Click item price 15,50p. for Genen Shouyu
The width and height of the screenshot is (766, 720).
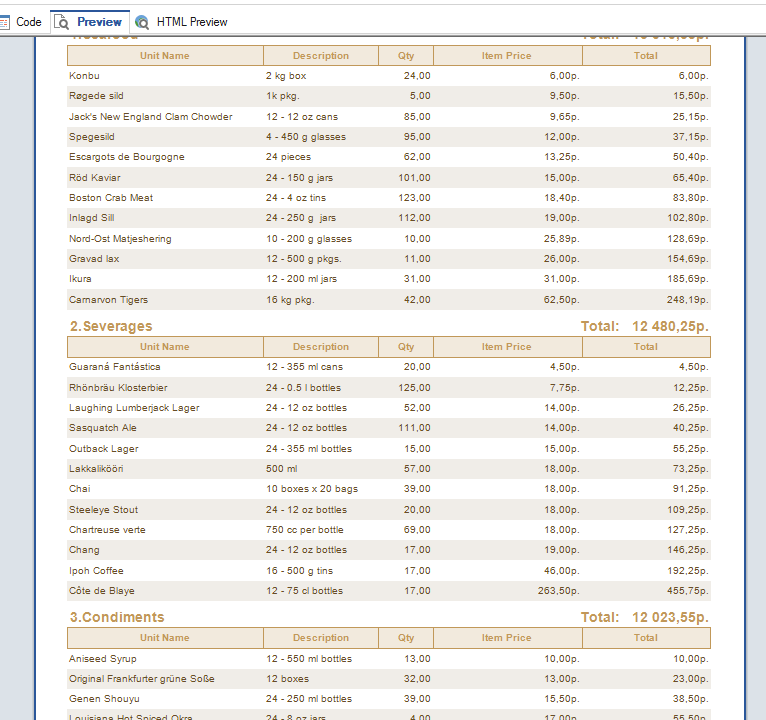[562, 699]
